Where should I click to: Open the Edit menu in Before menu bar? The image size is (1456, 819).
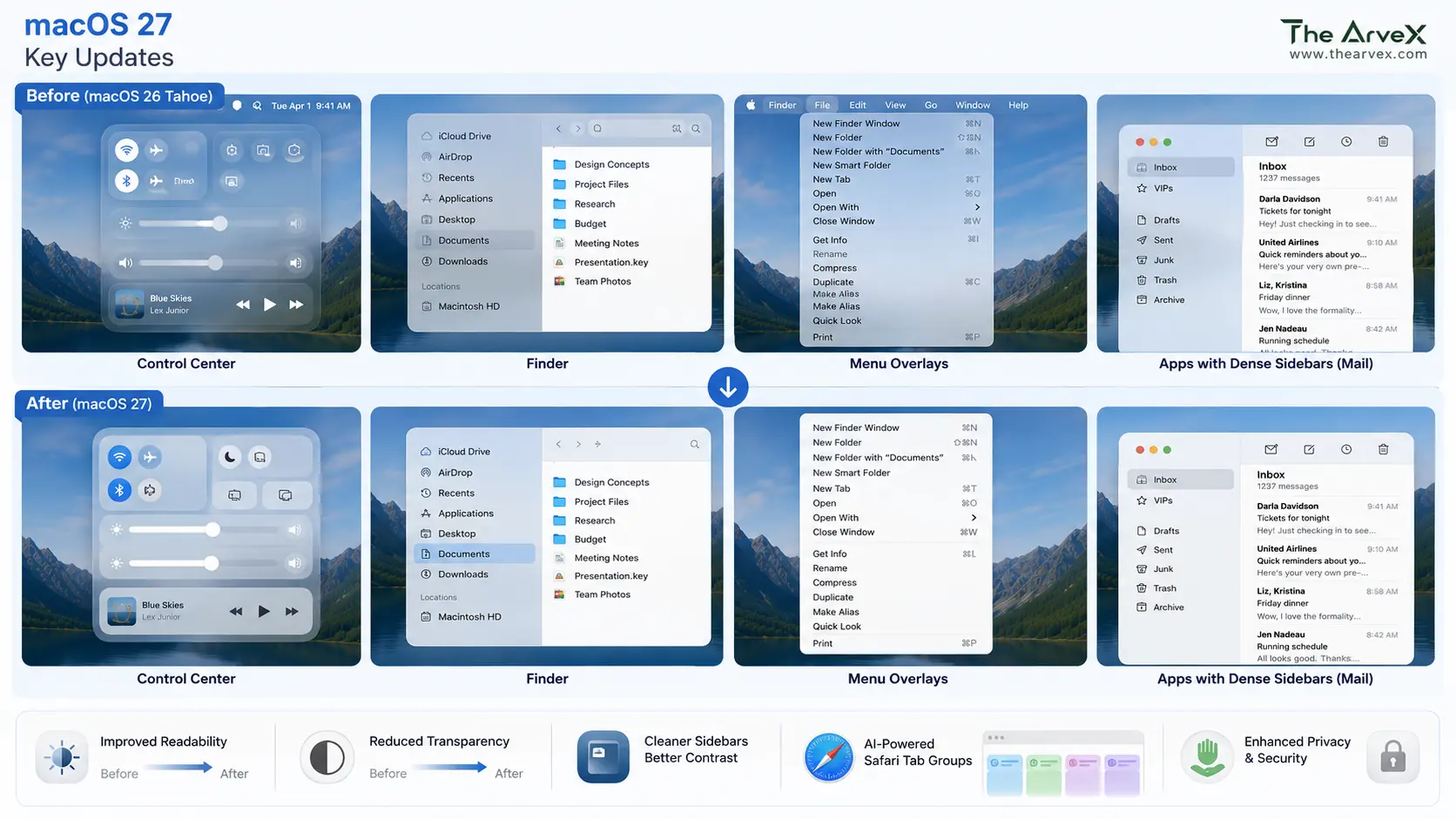click(x=858, y=105)
